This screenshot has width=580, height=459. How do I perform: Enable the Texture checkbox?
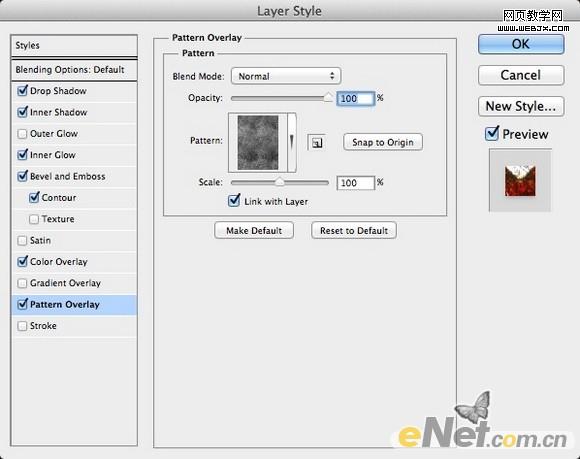click(34, 219)
